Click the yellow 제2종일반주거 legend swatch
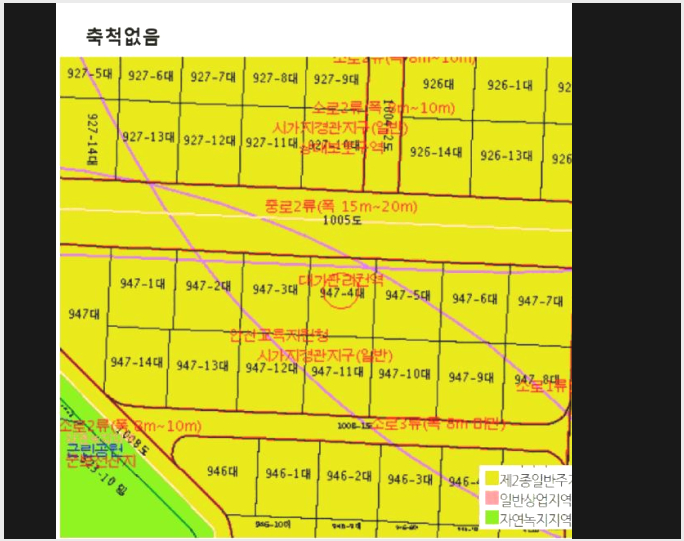684x541 pixels. tap(492, 478)
